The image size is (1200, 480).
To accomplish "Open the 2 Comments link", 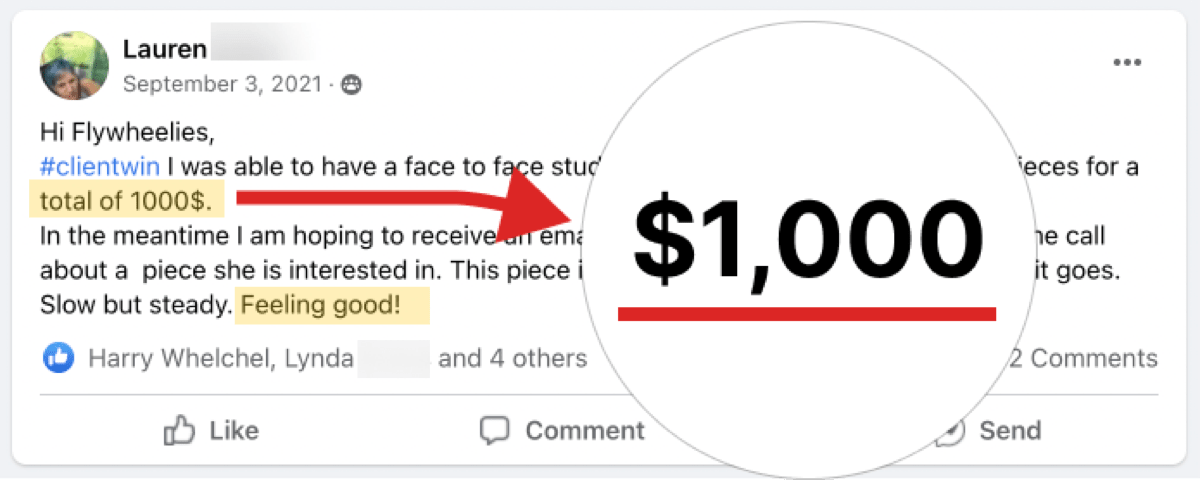I will pos(1083,358).
